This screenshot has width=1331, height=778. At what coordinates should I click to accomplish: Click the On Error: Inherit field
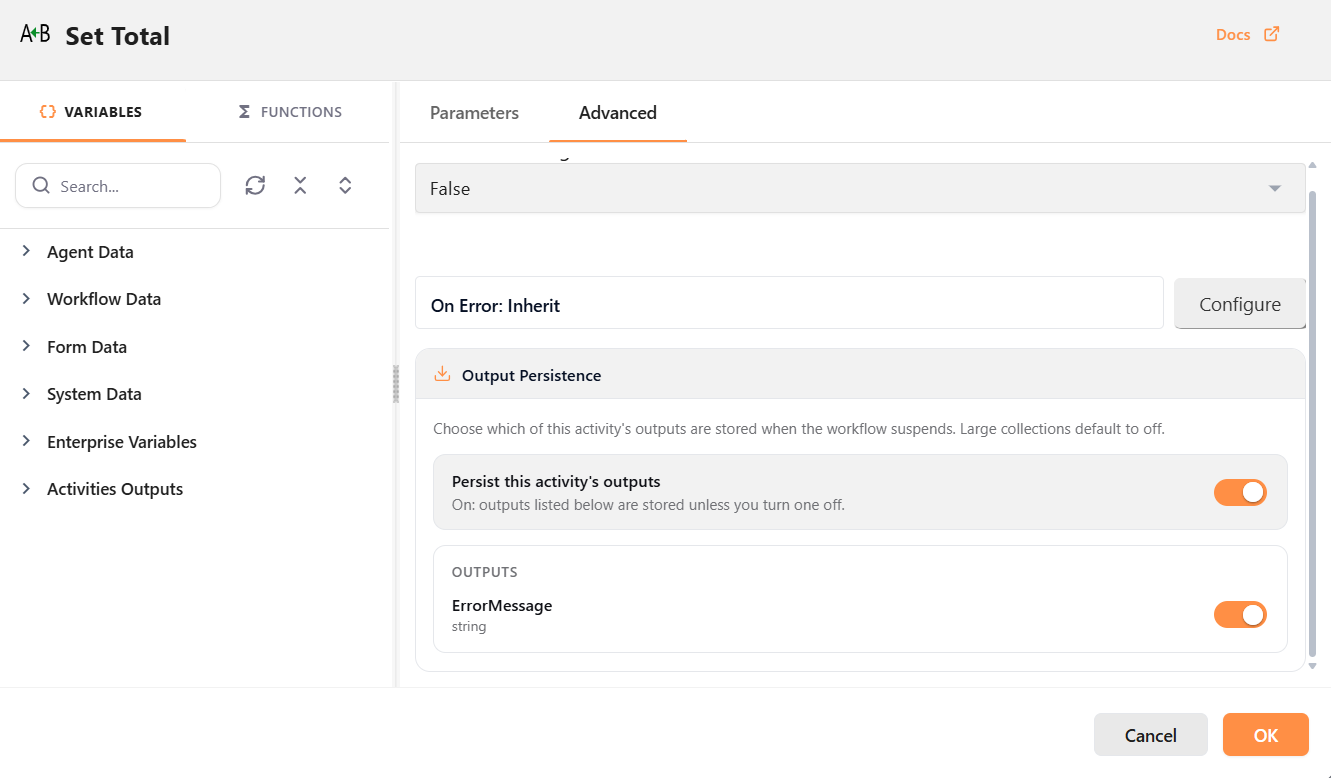(x=789, y=303)
